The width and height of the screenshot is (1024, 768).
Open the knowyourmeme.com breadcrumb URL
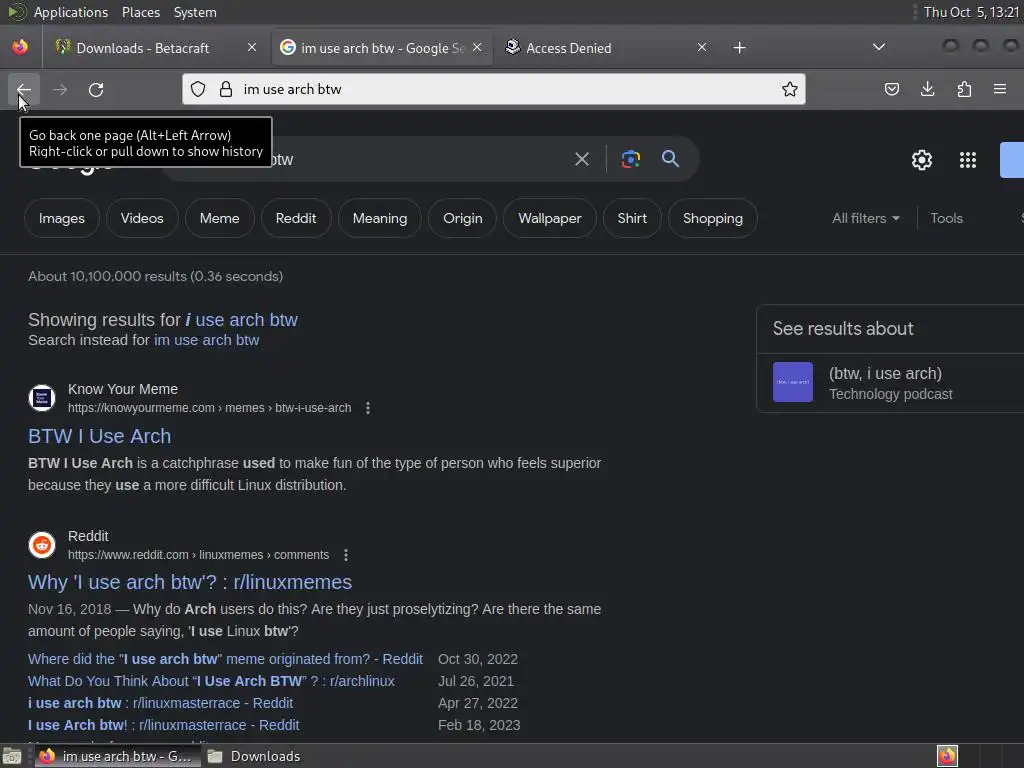(209, 408)
